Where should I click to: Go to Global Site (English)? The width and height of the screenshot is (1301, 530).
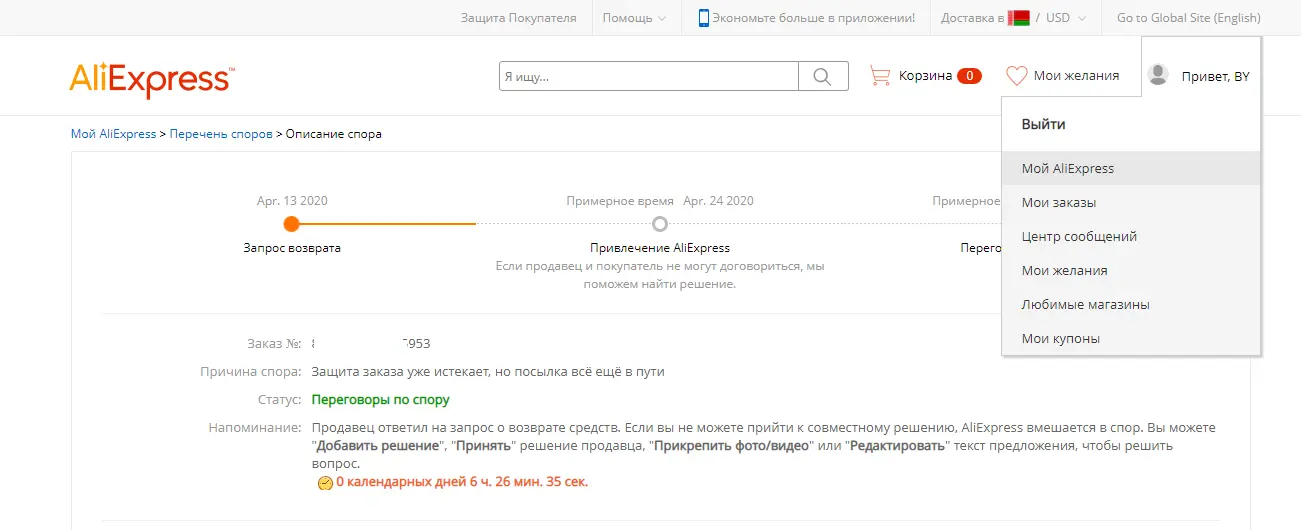coord(1188,18)
